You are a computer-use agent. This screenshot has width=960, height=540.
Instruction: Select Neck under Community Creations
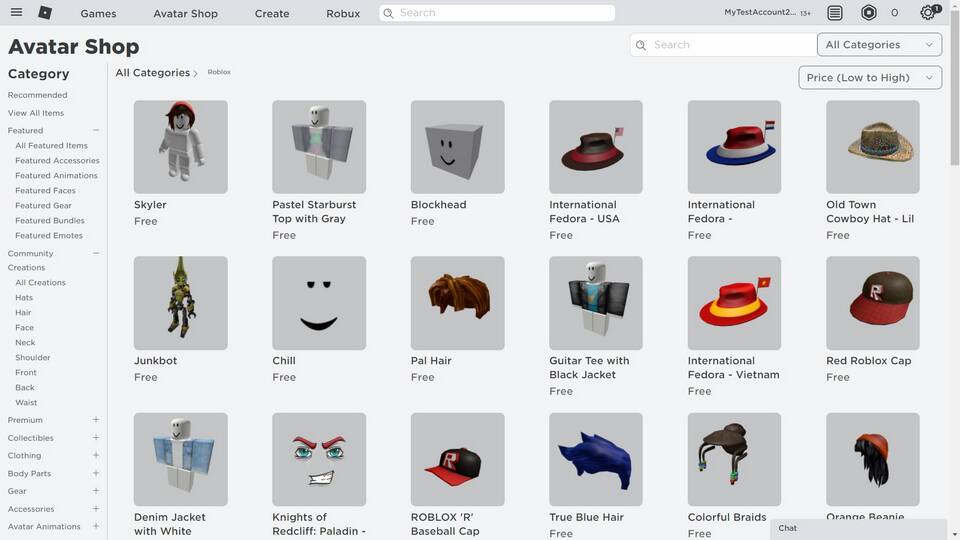point(25,342)
